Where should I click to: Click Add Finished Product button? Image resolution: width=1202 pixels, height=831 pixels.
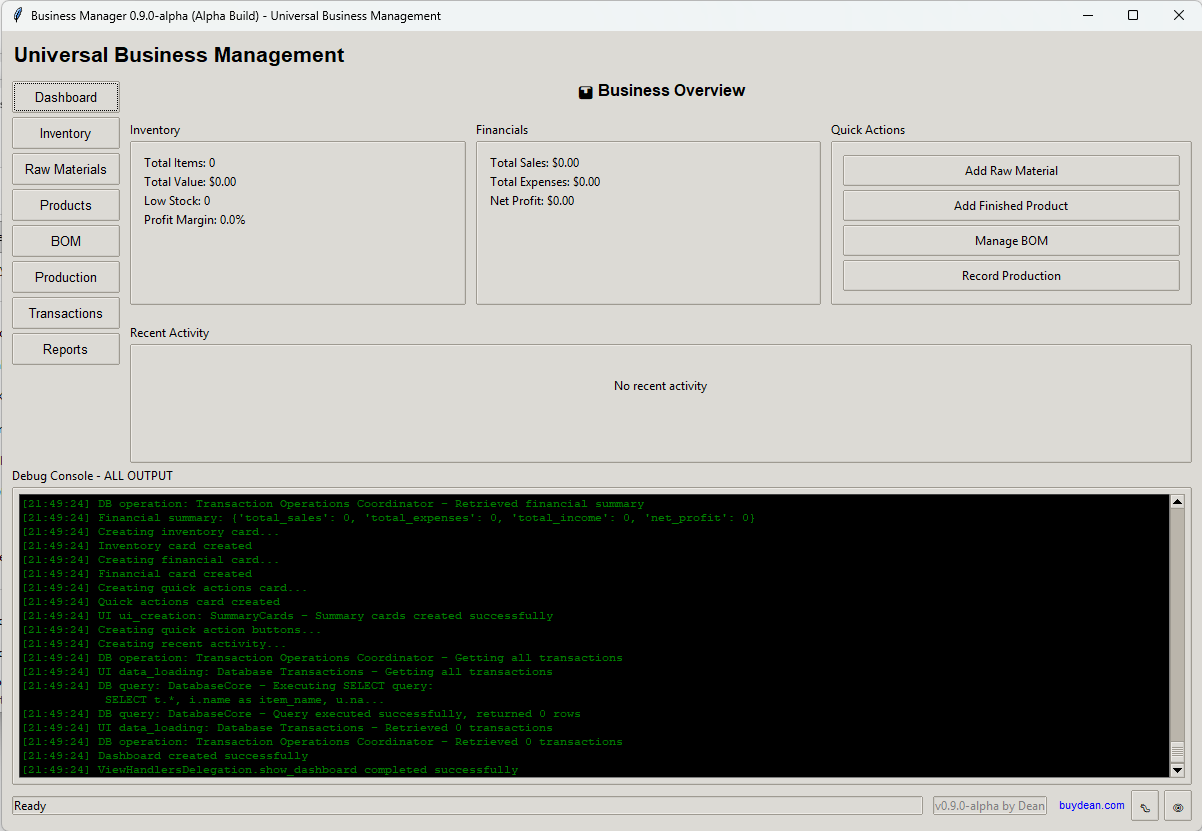tap(1011, 205)
